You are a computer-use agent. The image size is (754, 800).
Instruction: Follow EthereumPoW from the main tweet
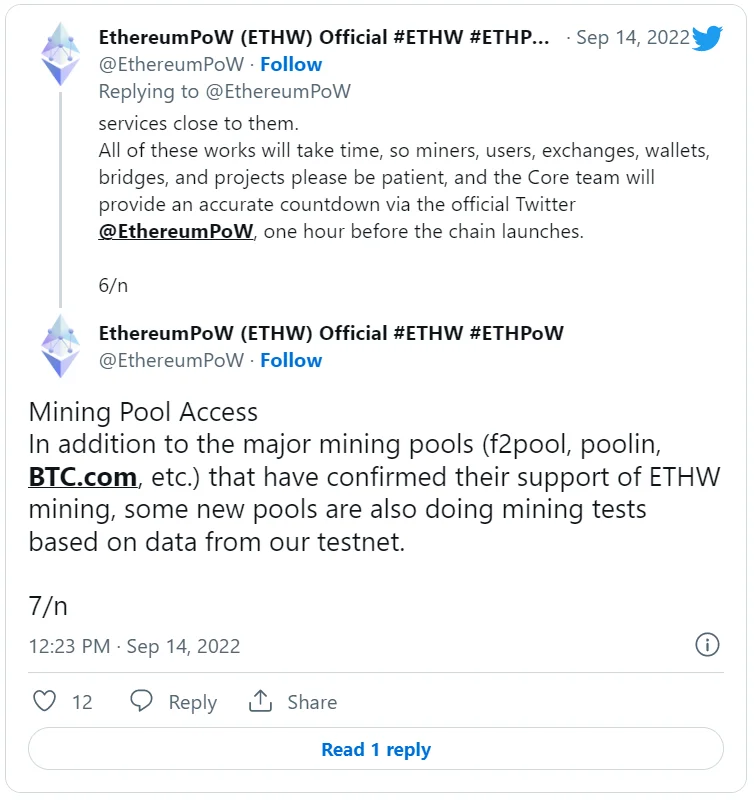click(291, 360)
